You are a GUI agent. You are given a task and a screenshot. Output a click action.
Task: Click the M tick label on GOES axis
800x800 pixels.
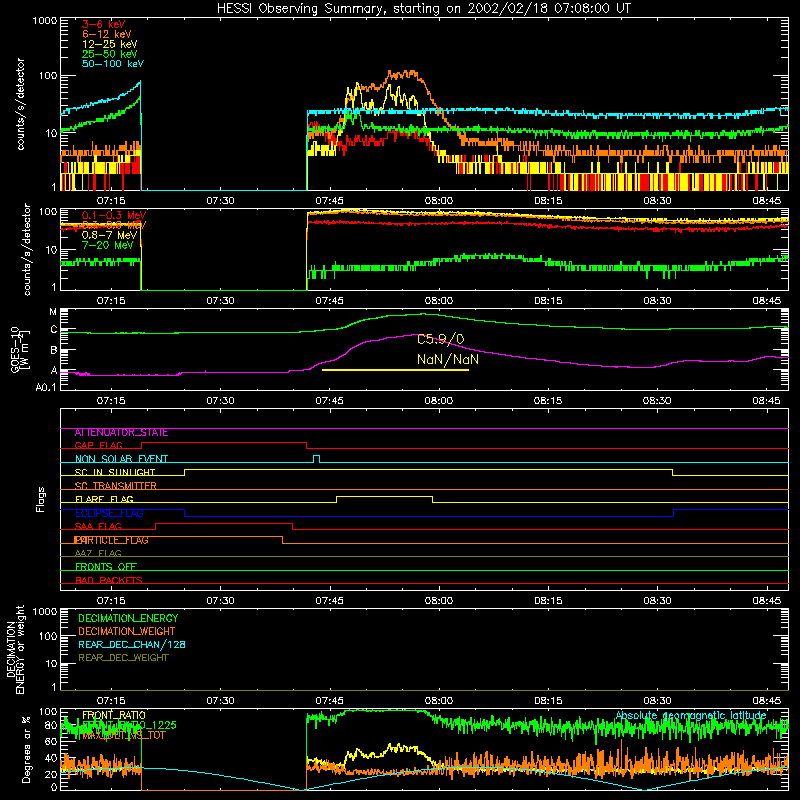[53, 312]
